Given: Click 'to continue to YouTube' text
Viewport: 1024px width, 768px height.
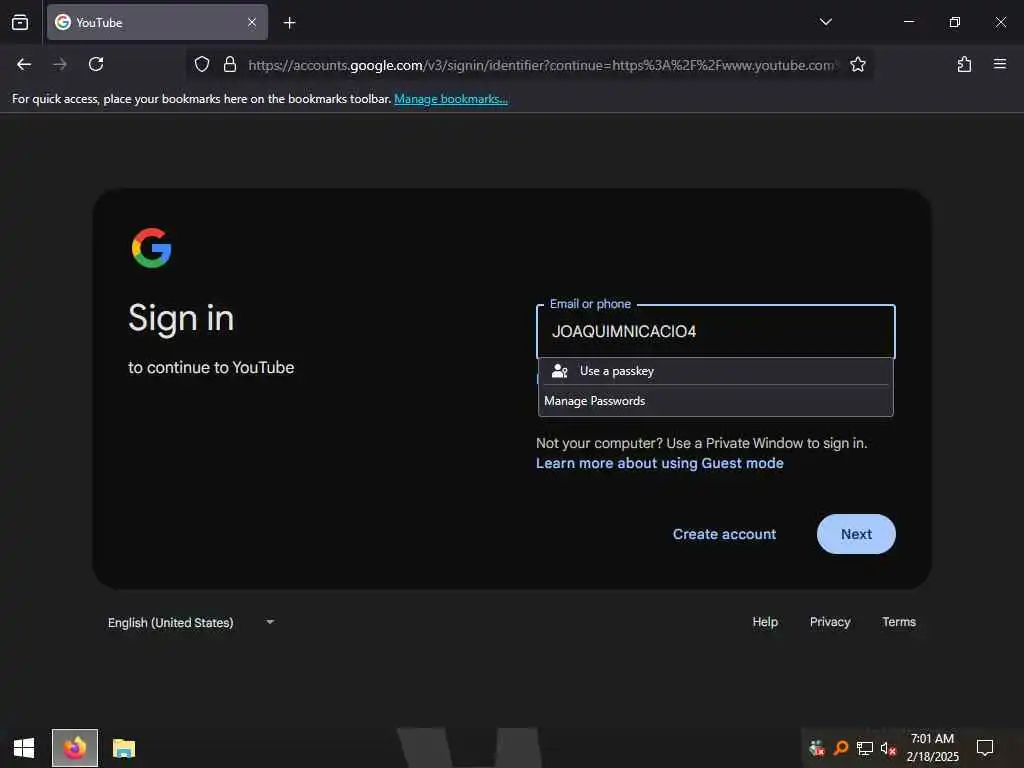Looking at the screenshot, I should 211,368.
